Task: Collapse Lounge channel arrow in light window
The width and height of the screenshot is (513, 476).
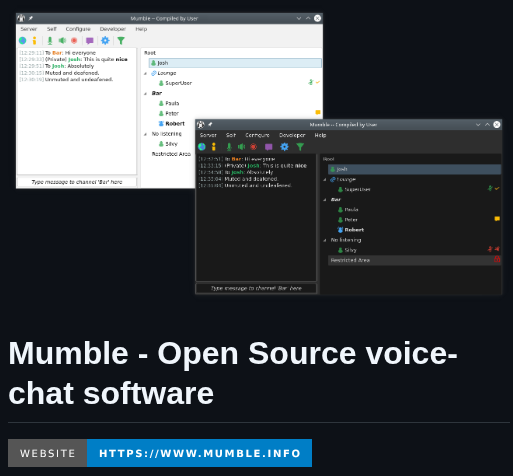Action: pyautogui.click(x=146, y=73)
